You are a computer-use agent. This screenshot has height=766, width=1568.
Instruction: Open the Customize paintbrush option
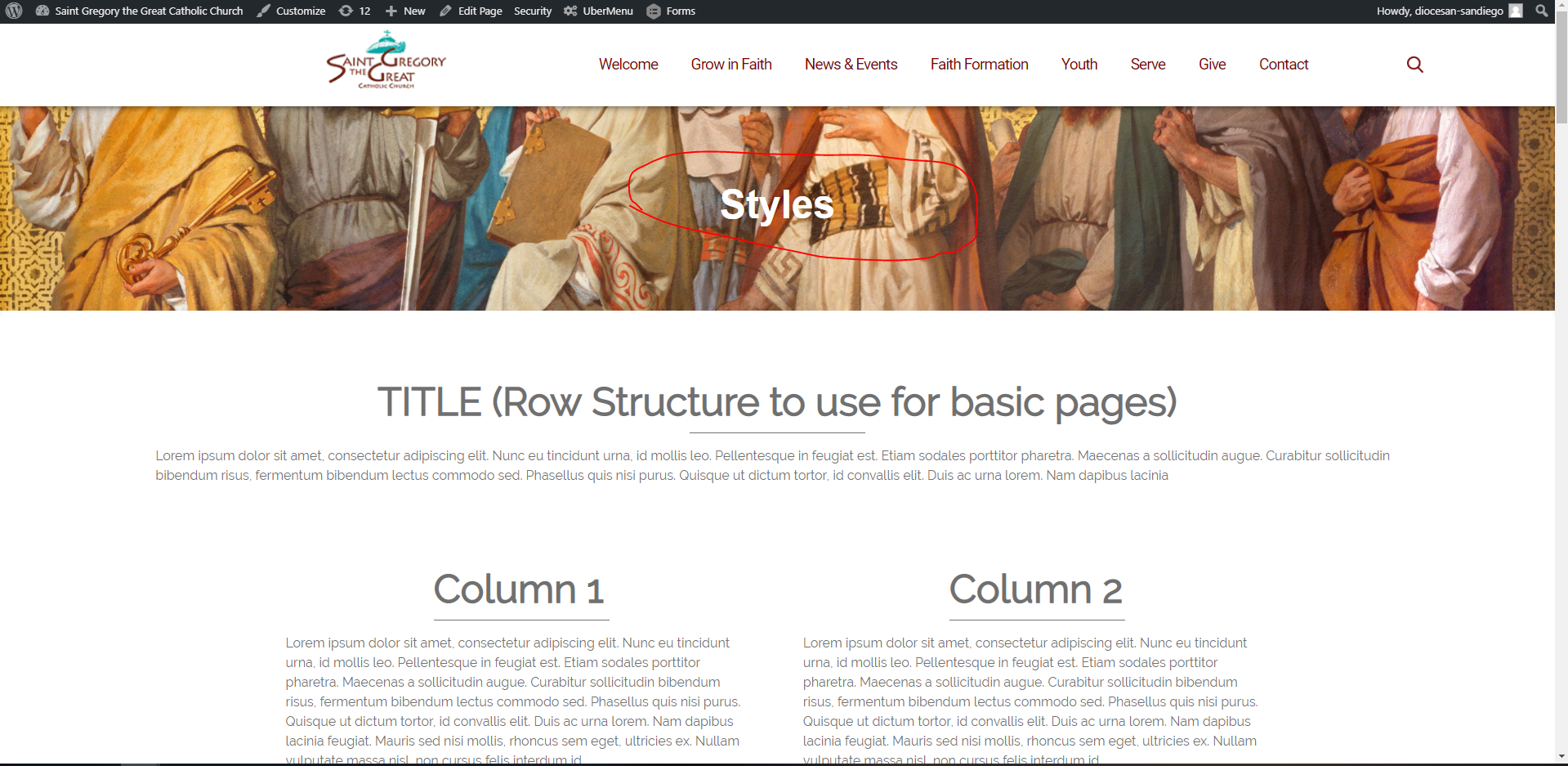291,11
